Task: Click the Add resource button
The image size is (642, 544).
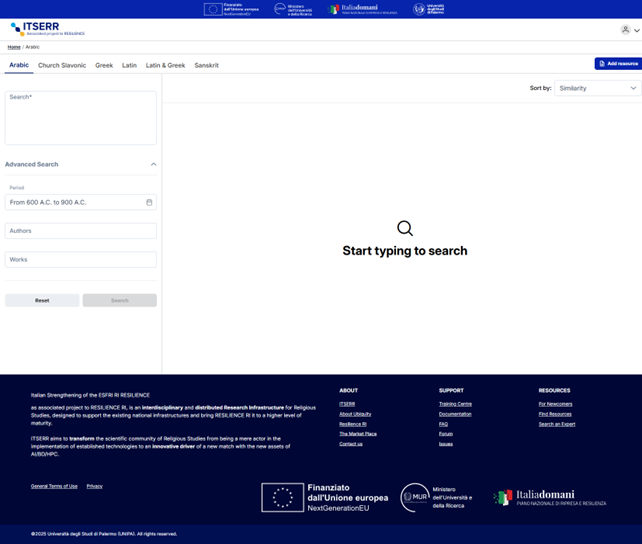Action: [x=617, y=63]
